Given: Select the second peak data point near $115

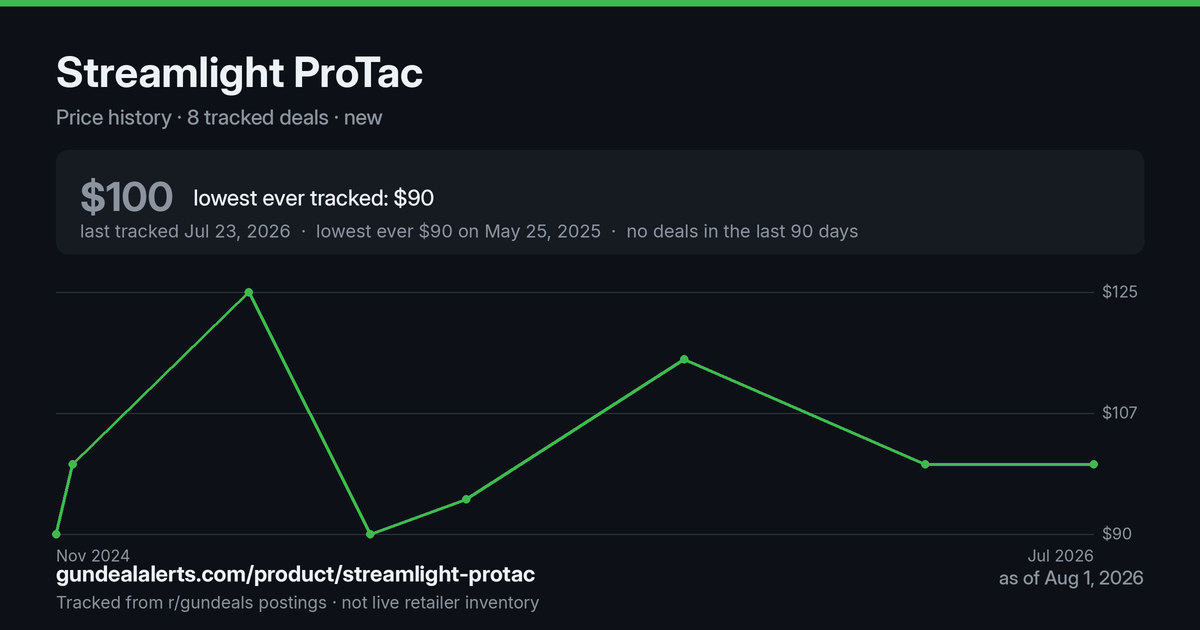Looking at the screenshot, I should 684,359.
